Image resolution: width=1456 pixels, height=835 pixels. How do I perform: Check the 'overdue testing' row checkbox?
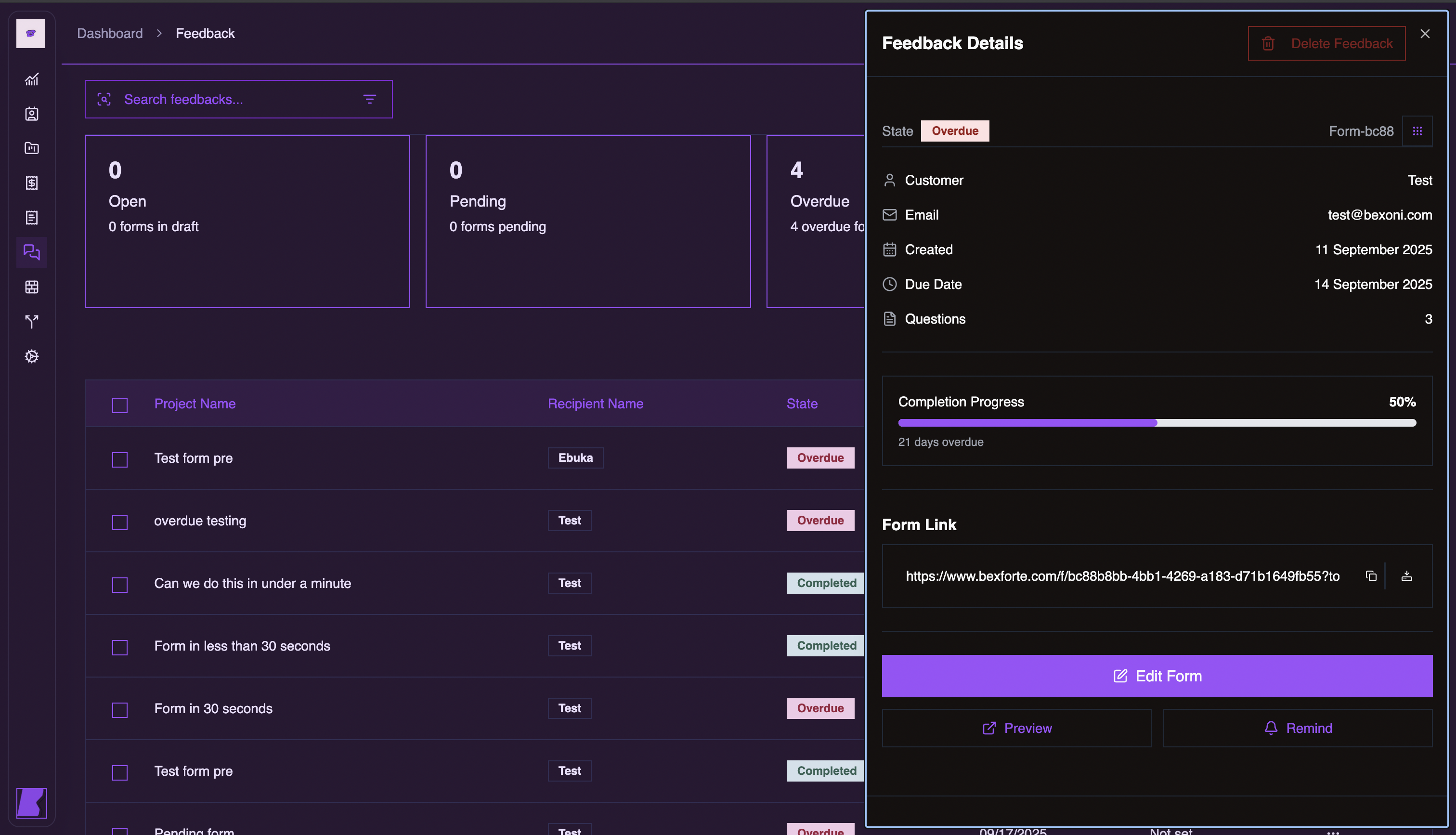tap(120, 522)
